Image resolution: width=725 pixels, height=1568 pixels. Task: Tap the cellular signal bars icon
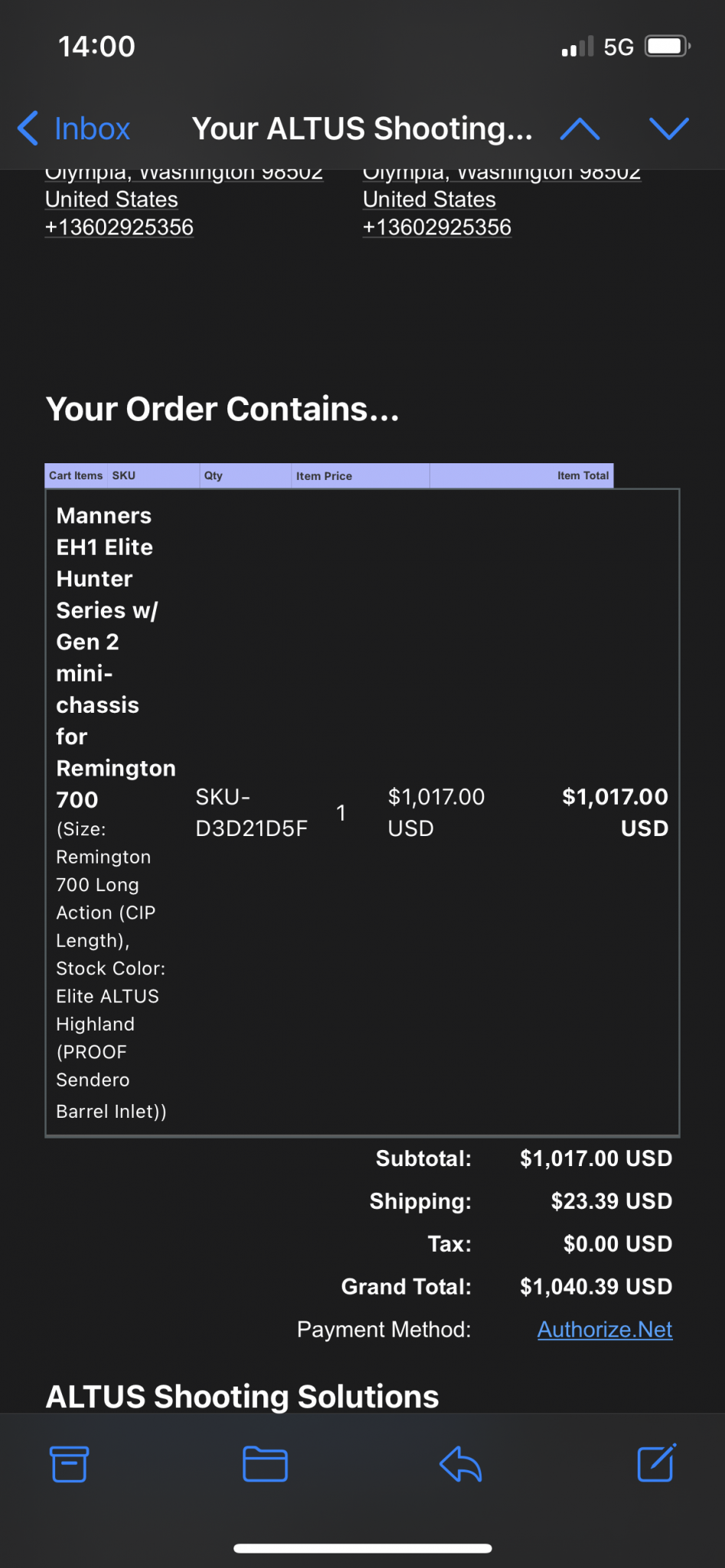577,47
